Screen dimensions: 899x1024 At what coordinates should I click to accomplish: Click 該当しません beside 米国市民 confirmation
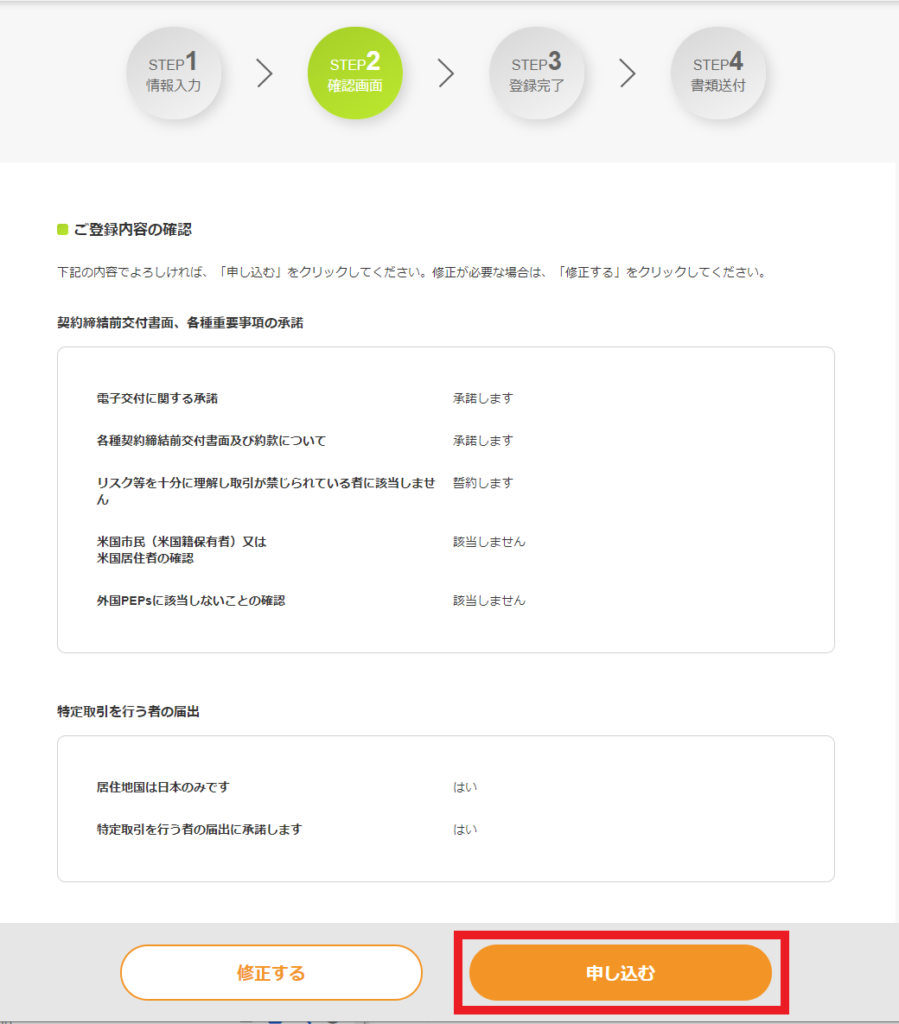(x=489, y=542)
